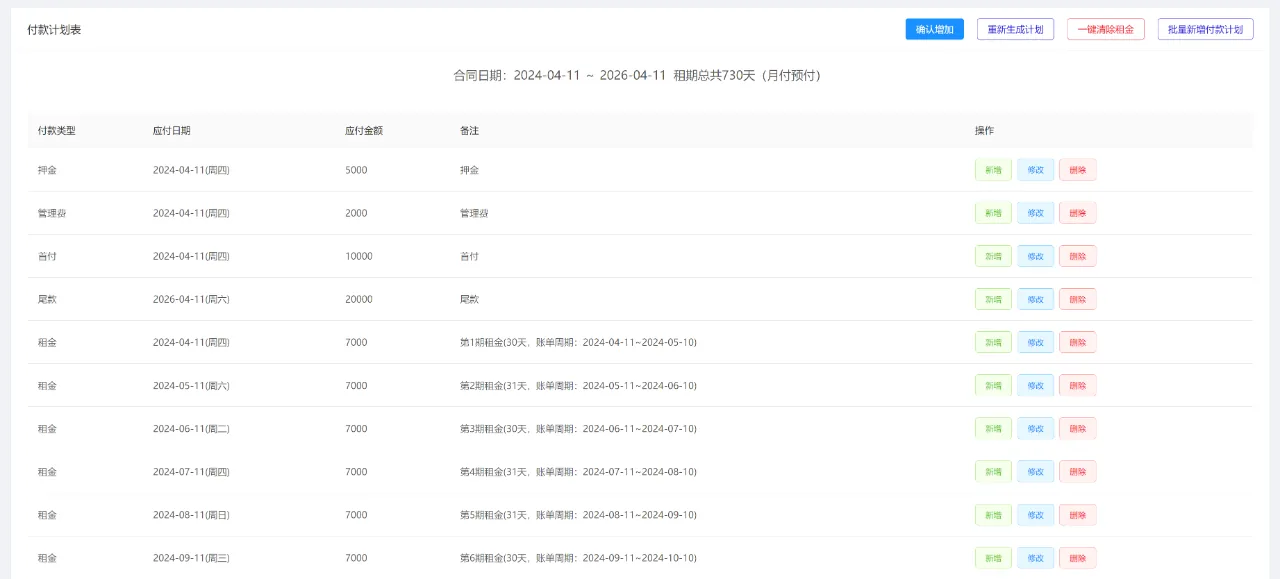Click 新增 in the 尾款 row
Screen dimensions: 1280x579
coord(993,299)
